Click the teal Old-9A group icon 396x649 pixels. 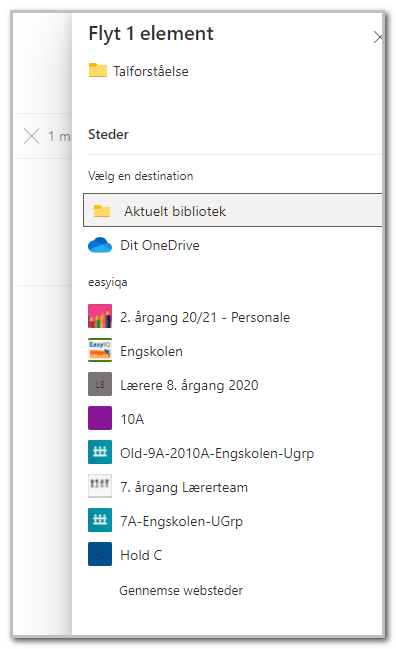coord(100,452)
